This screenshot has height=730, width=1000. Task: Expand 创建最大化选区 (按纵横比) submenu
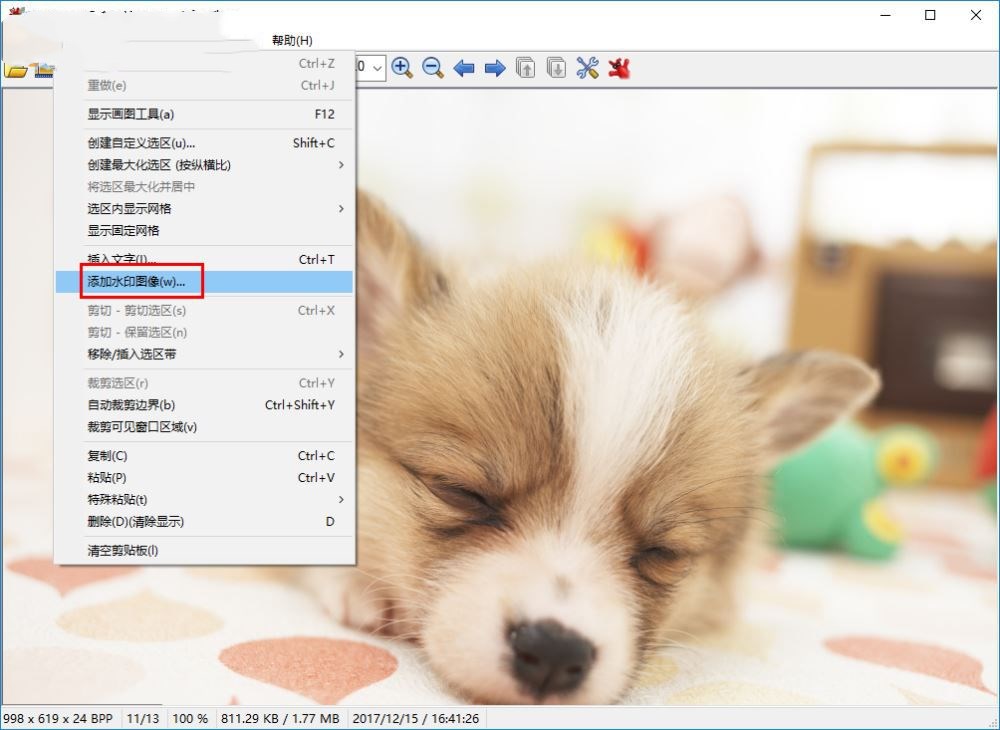[204, 164]
